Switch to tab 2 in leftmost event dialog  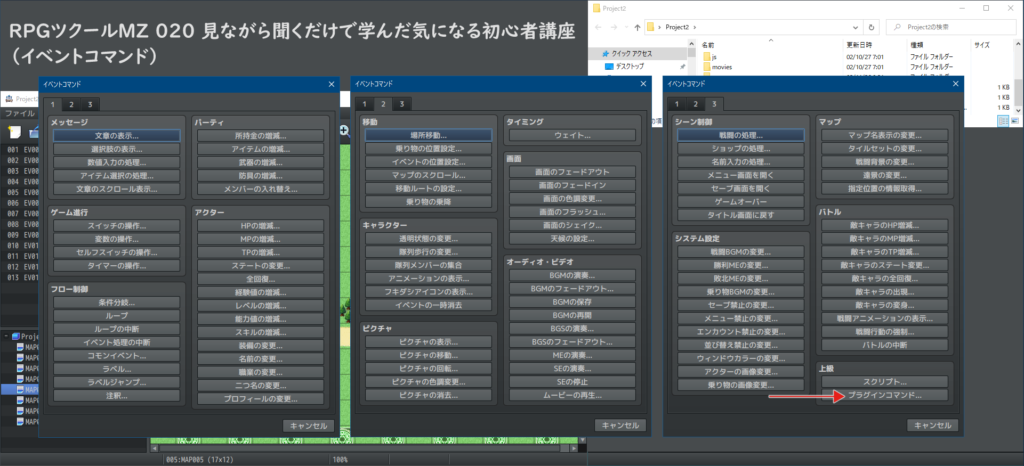click(x=70, y=104)
